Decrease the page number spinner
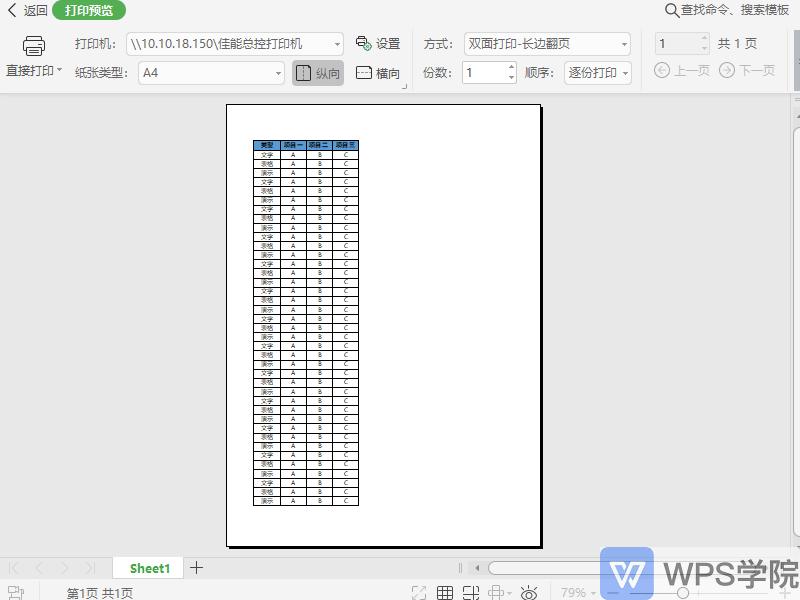This screenshot has width=800, height=600. (704, 49)
